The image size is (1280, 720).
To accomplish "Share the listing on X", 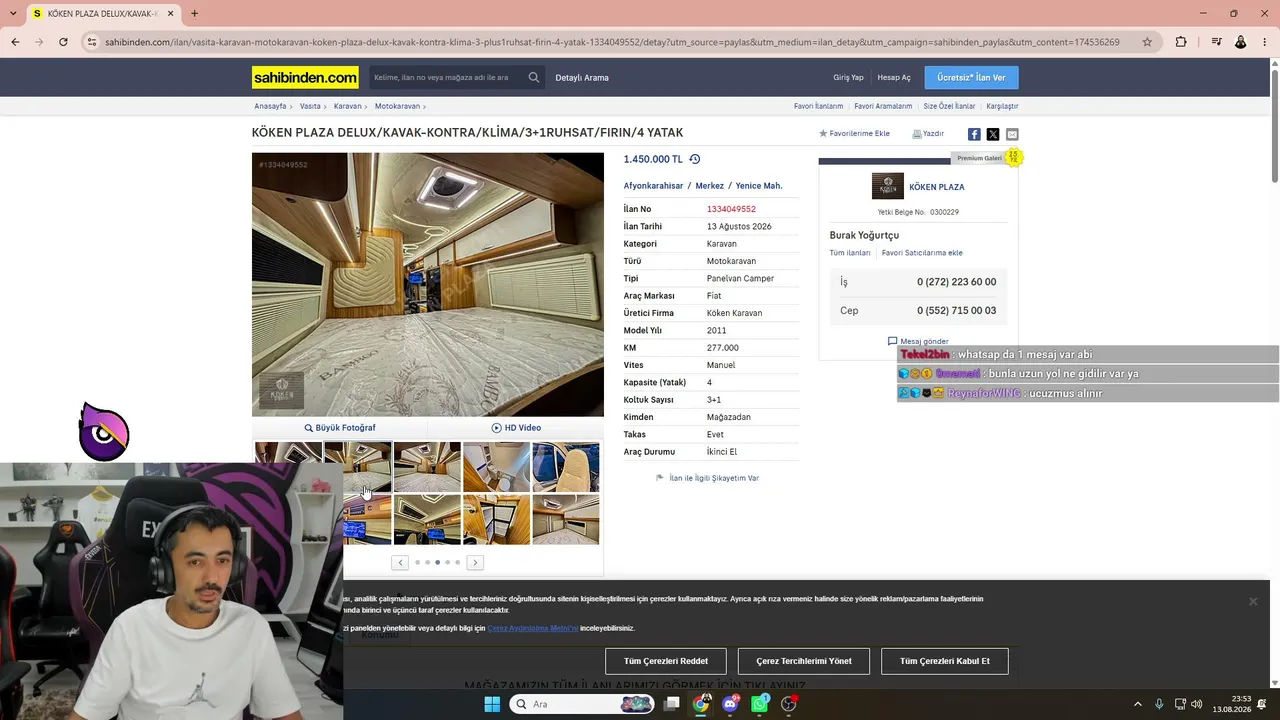I will [x=993, y=134].
